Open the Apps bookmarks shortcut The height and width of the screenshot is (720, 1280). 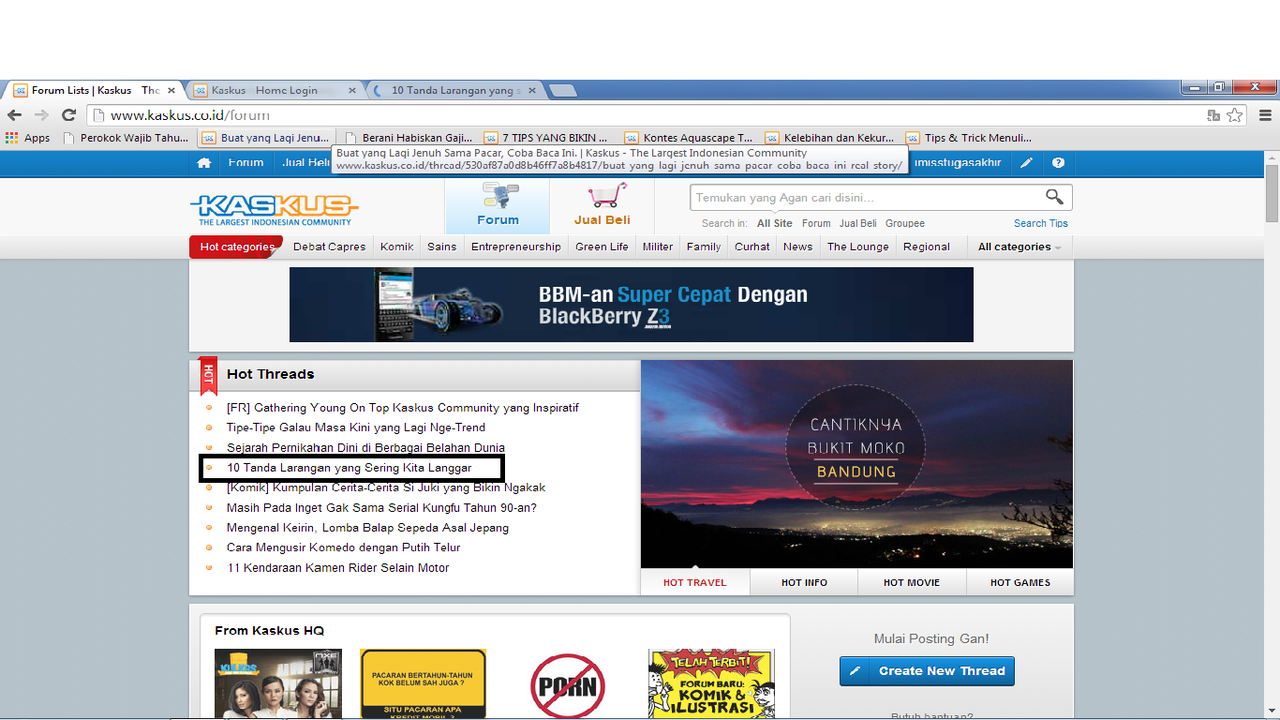(x=28, y=138)
